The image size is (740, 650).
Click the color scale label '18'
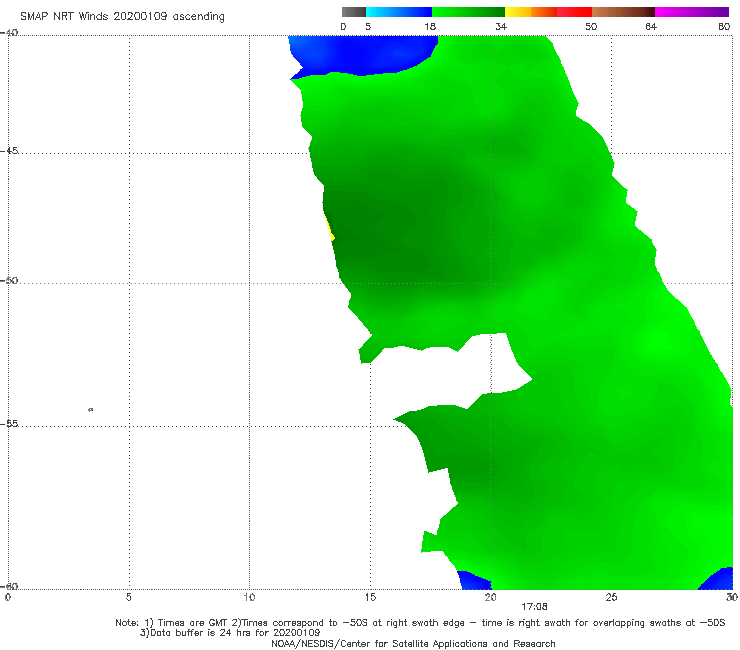pyautogui.click(x=430, y=26)
